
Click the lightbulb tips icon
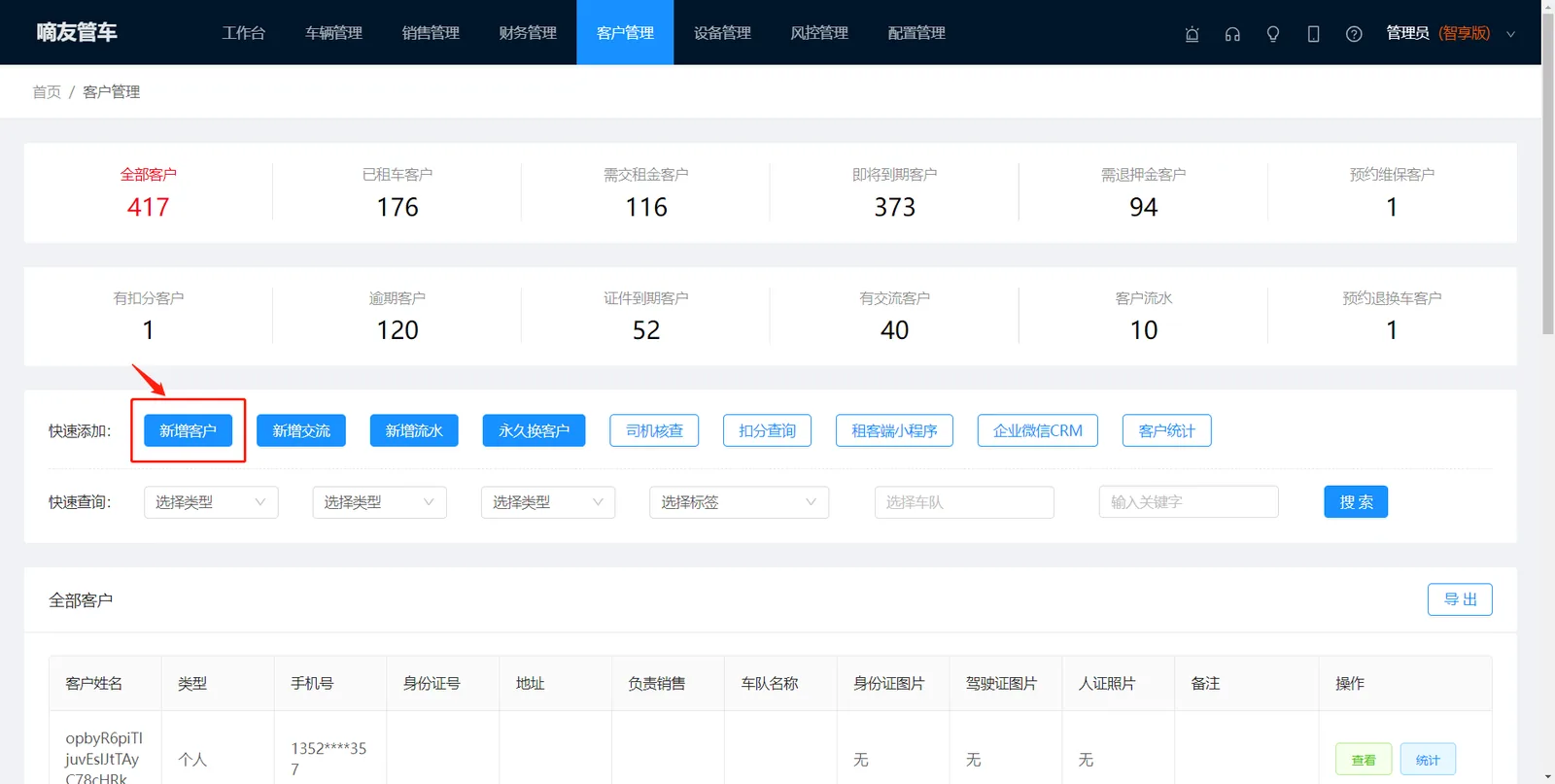[1273, 34]
